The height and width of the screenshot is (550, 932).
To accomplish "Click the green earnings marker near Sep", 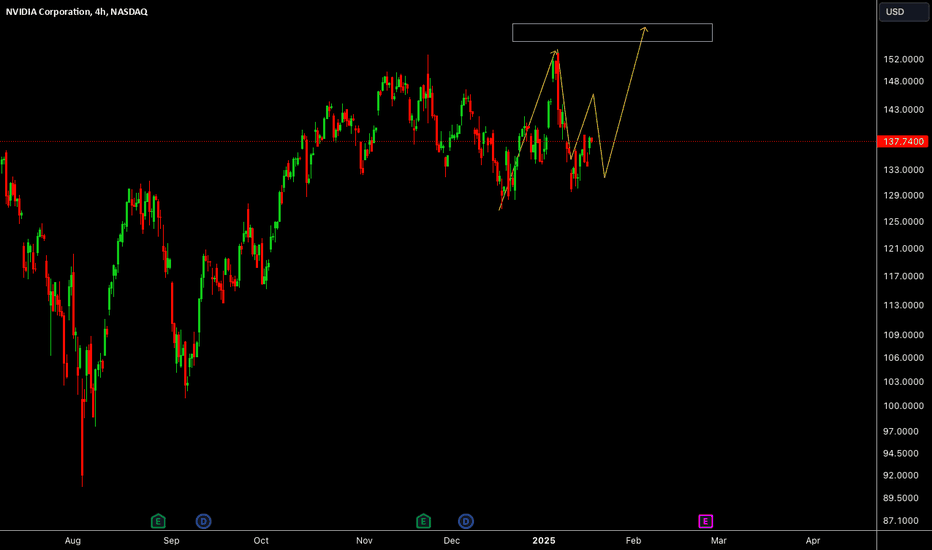I will tap(158, 521).
